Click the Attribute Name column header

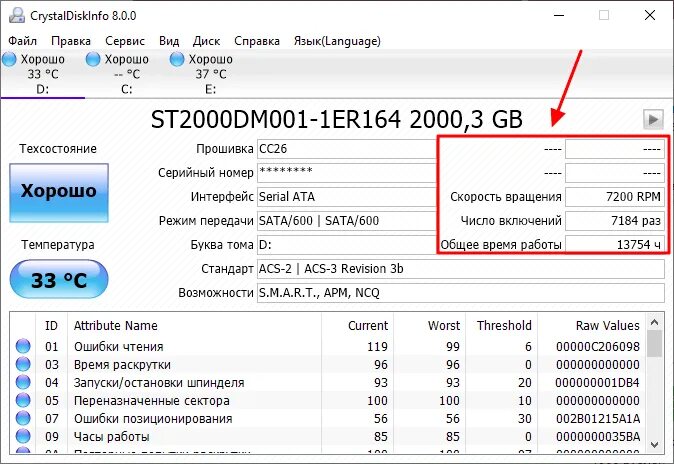click(194, 326)
